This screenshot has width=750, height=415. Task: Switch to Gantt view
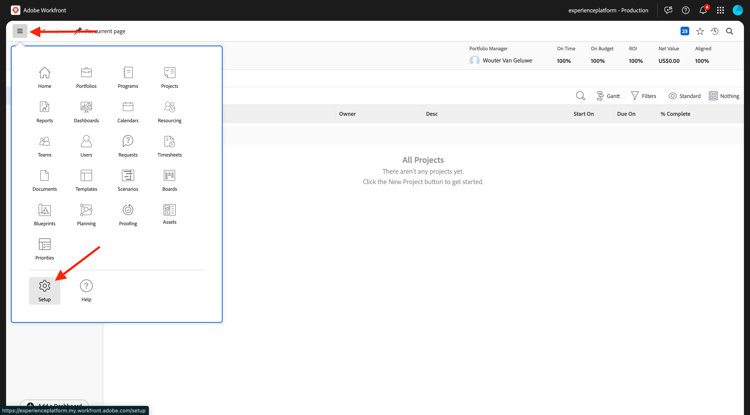pos(608,96)
